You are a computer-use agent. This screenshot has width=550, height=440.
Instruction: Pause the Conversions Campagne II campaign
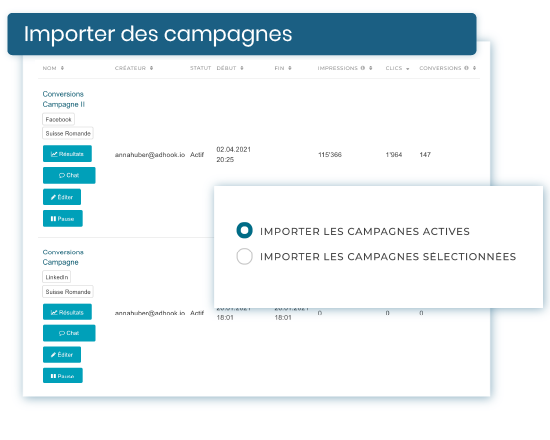point(63,218)
